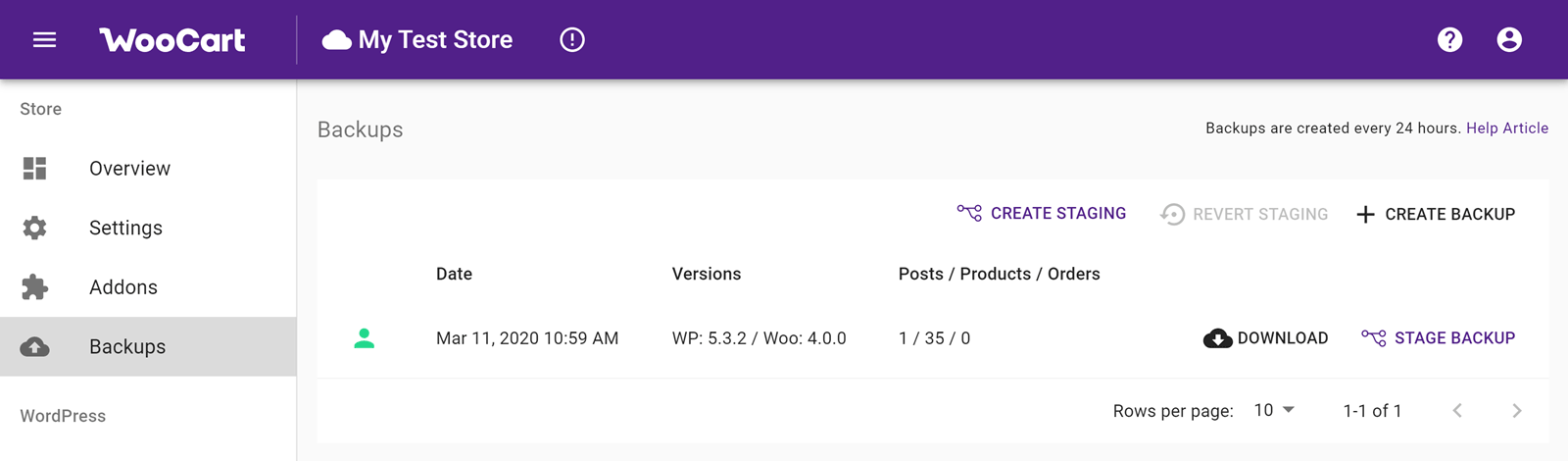Click the branch icon next to Create Staging

point(969,213)
